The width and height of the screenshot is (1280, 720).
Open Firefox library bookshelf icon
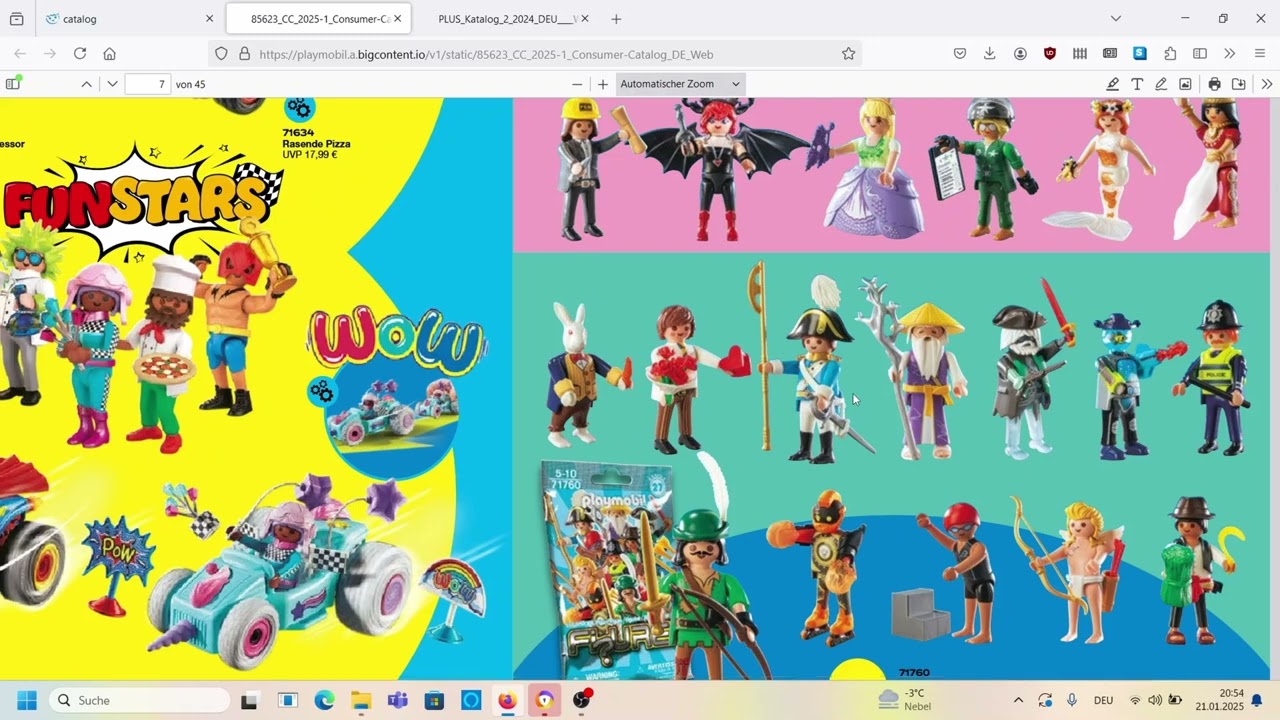(x=1079, y=54)
